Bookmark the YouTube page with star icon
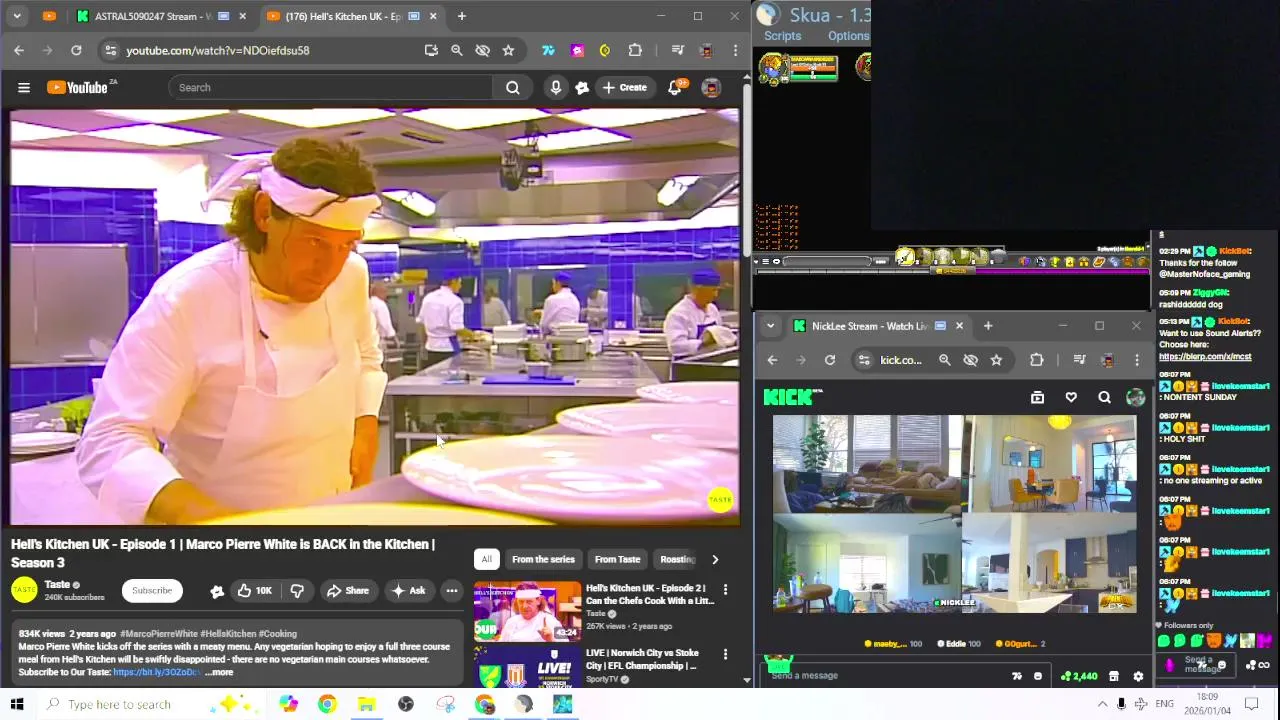Viewport: 1280px width, 720px height. pos(508,50)
